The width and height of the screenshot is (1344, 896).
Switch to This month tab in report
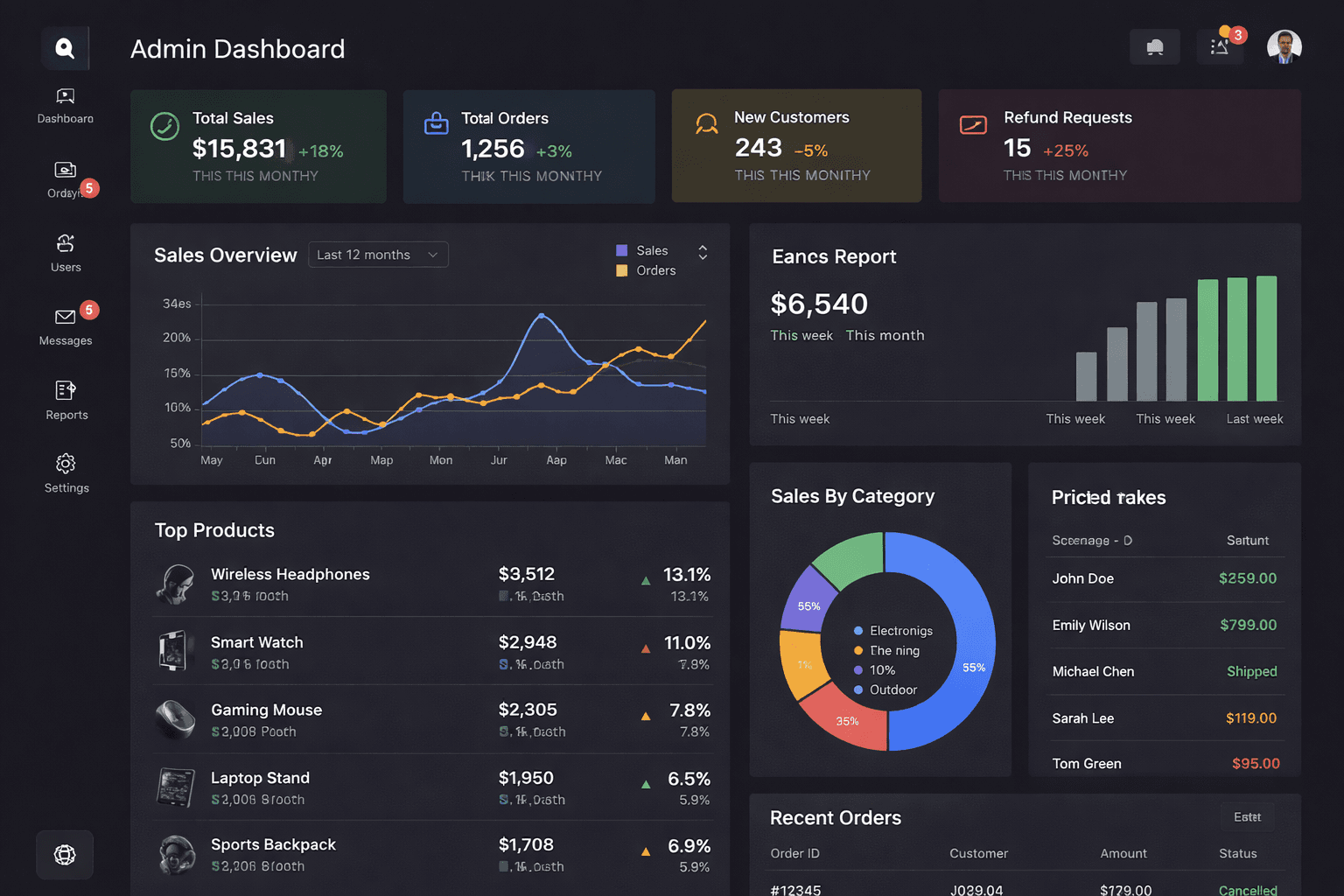885,336
